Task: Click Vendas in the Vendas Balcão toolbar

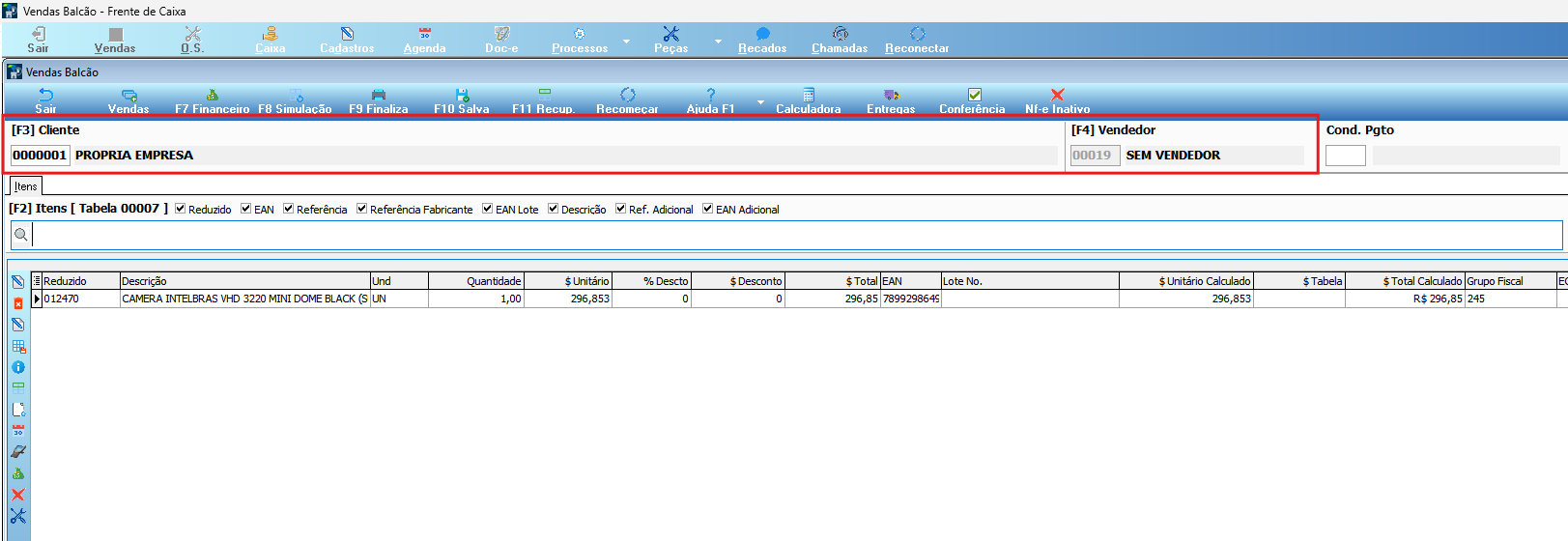Action: click(128, 100)
